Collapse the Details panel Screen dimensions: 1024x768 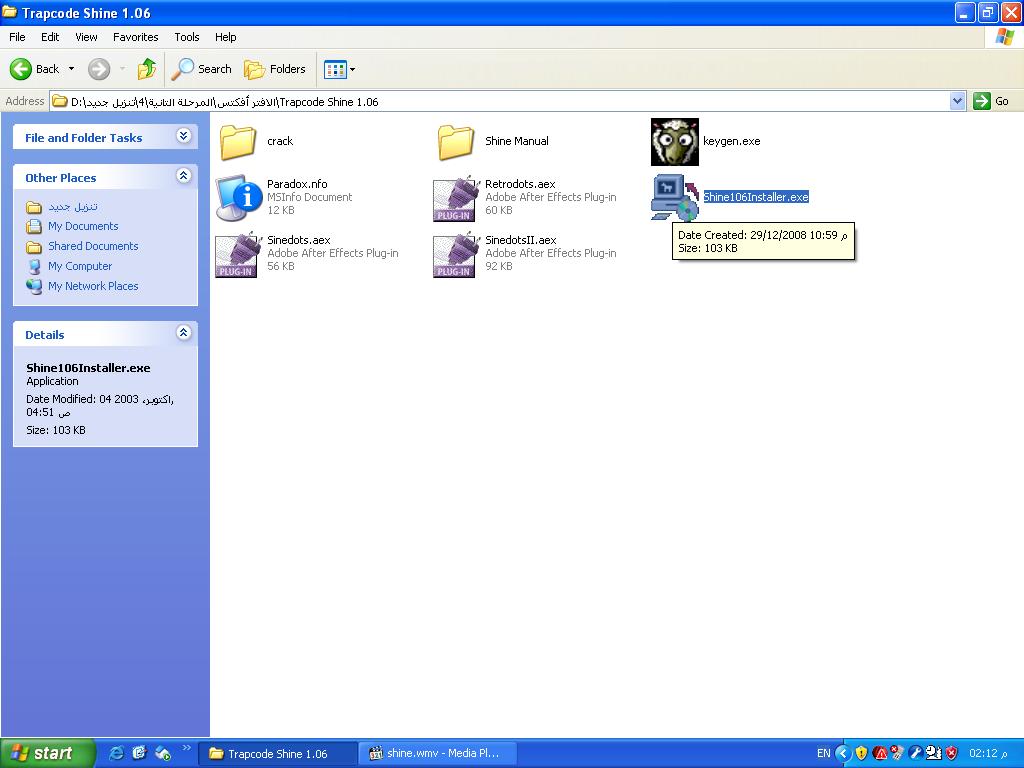click(184, 332)
